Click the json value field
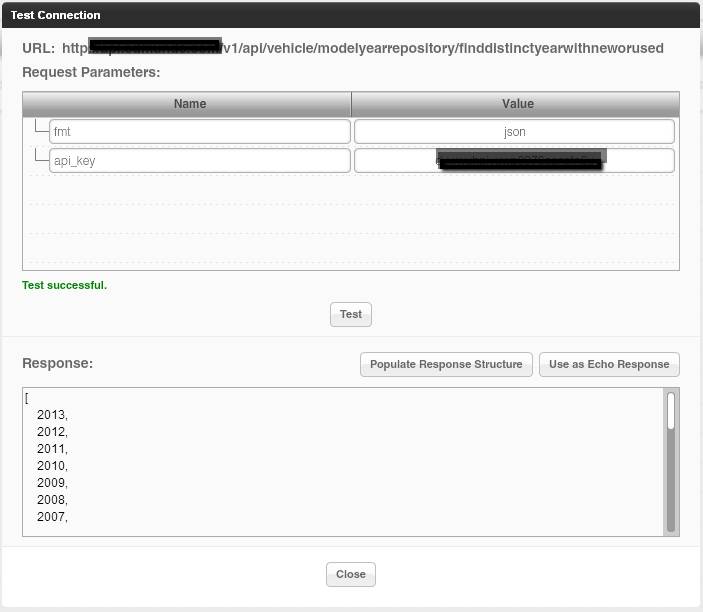This screenshot has height=612, width=703. [514, 132]
